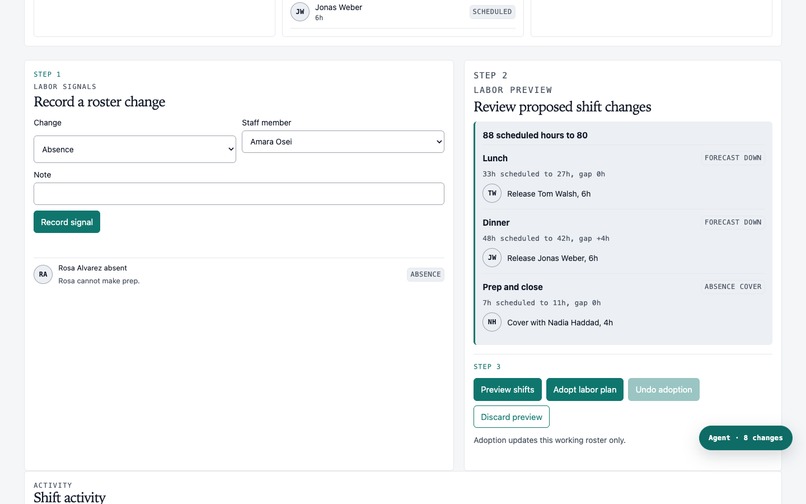Viewport: 806px width, 504px height.
Task: Focus the Note input field
Action: coord(239,193)
